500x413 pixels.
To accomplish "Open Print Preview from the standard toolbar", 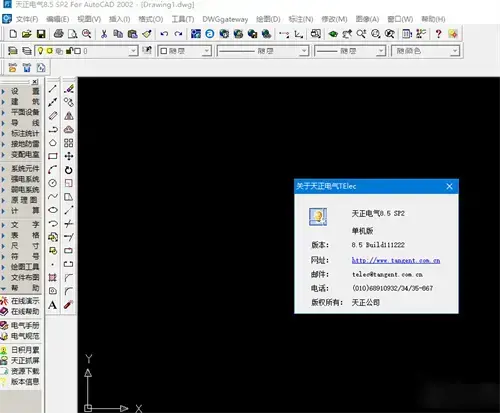I will [x=72, y=34].
